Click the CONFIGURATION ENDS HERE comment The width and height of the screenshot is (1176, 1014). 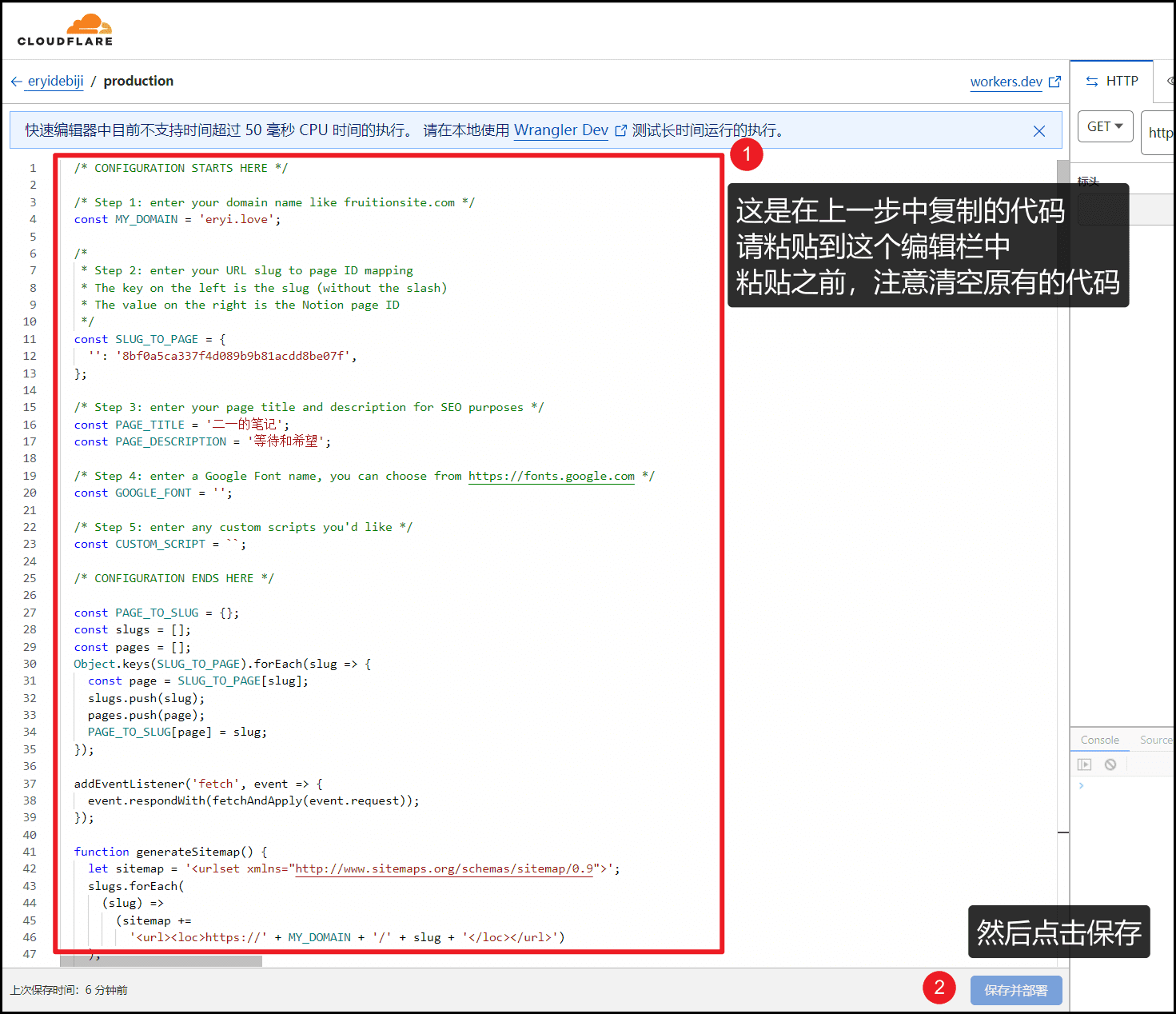point(173,578)
